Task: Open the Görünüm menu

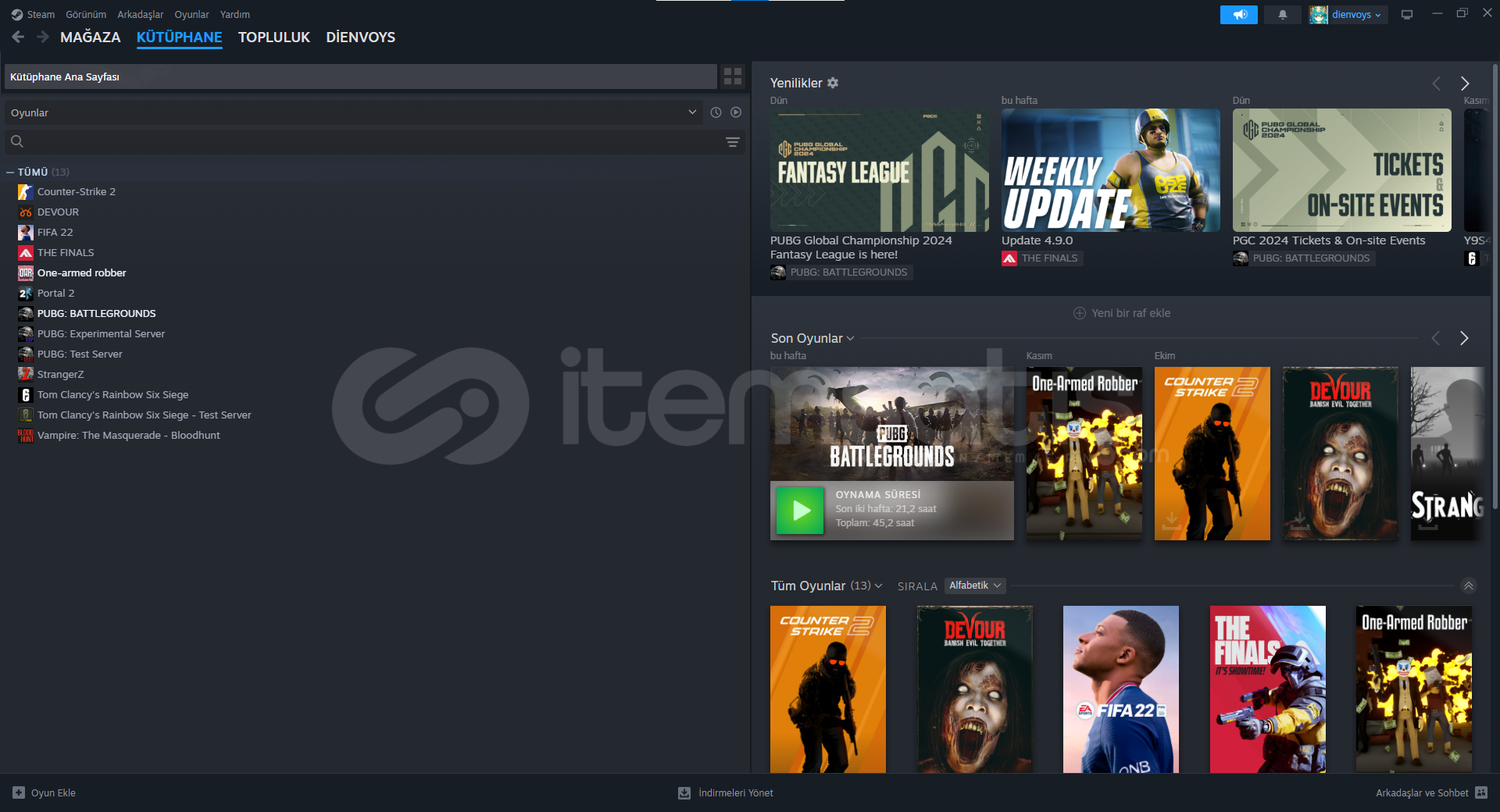Action: coord(86,15)
